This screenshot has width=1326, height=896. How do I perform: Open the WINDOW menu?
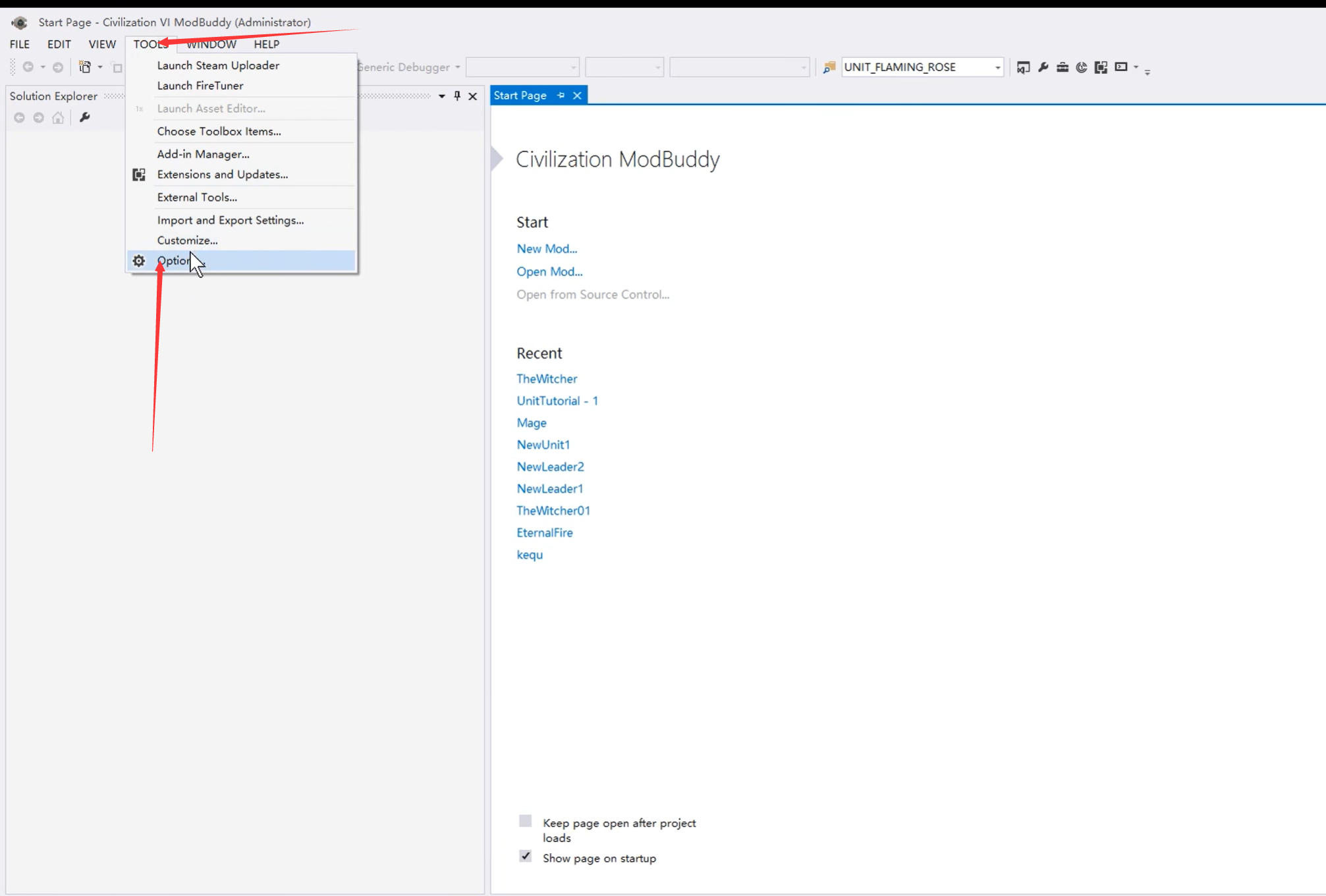click(x=211, y=44)
